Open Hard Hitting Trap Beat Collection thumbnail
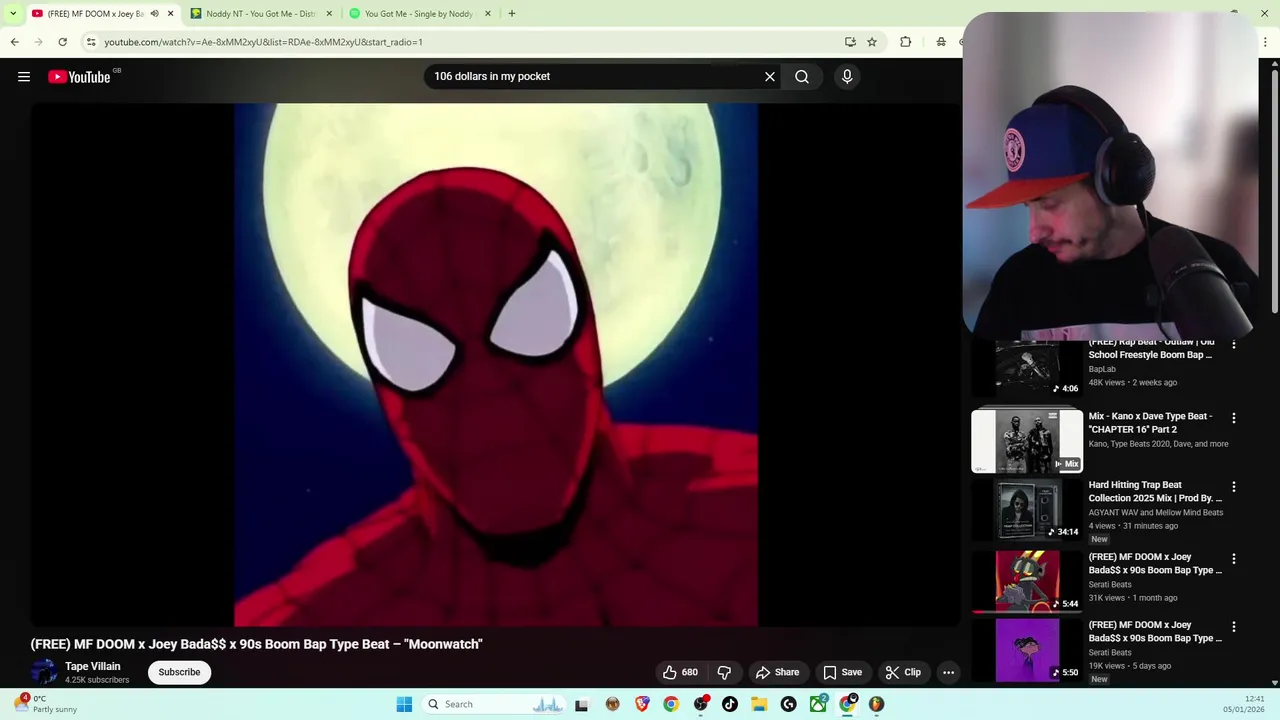 click(x=1027, y=509)
